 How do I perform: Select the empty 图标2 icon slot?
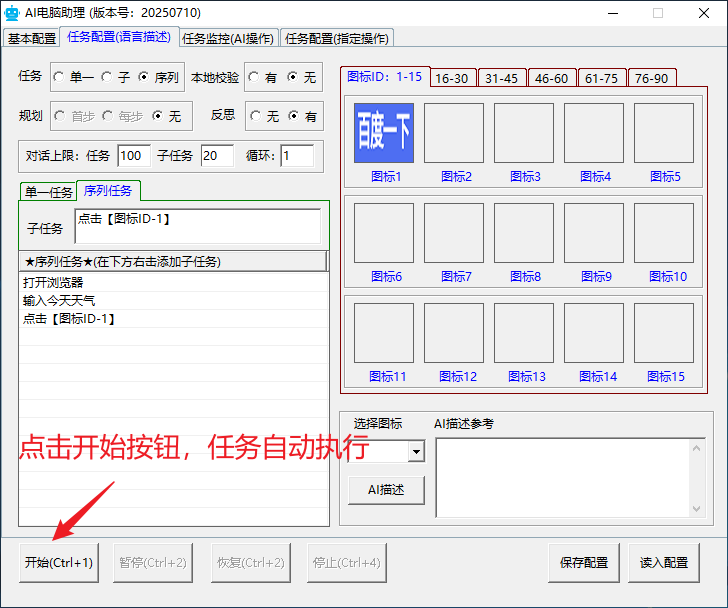[454, 133]
